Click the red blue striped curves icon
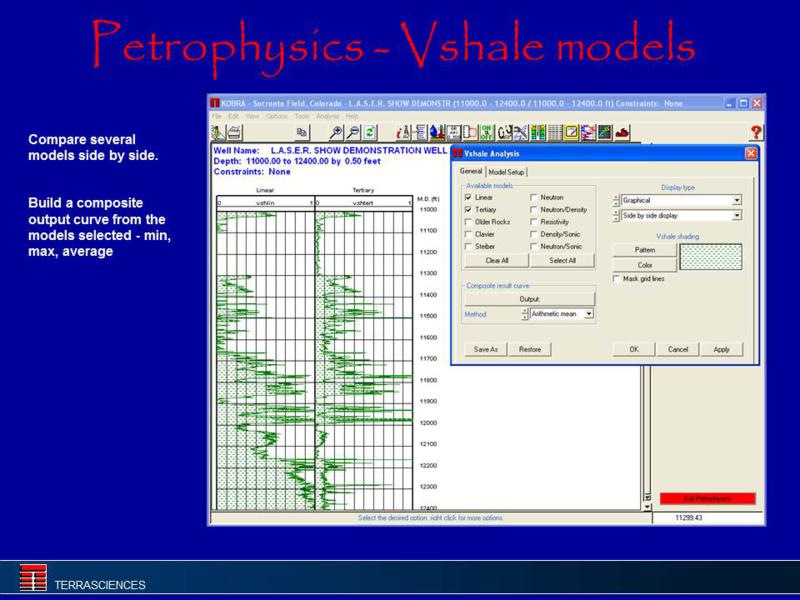The image size is (800, 600). tap(588, 133)
